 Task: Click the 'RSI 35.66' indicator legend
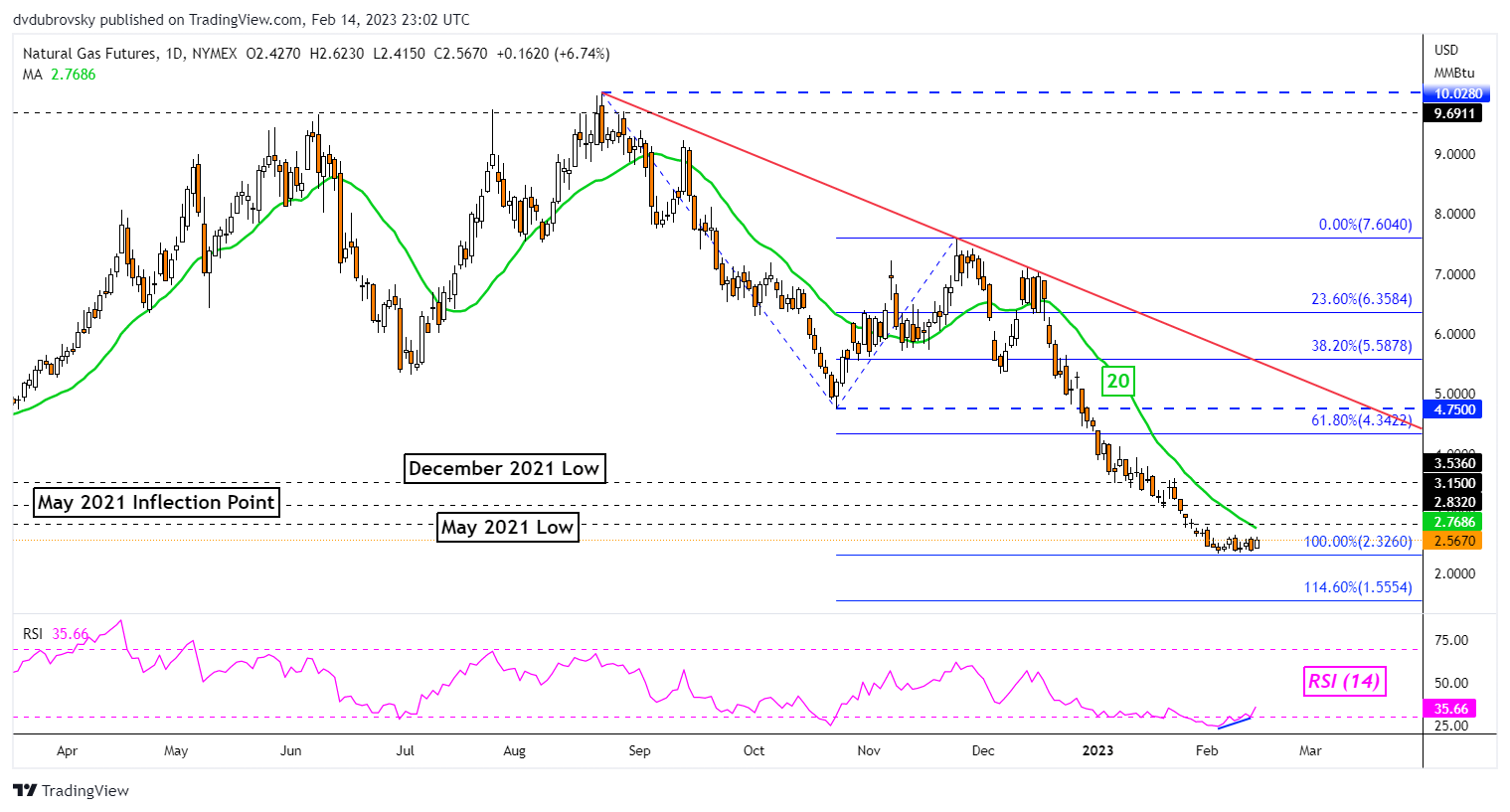(55, 634)
